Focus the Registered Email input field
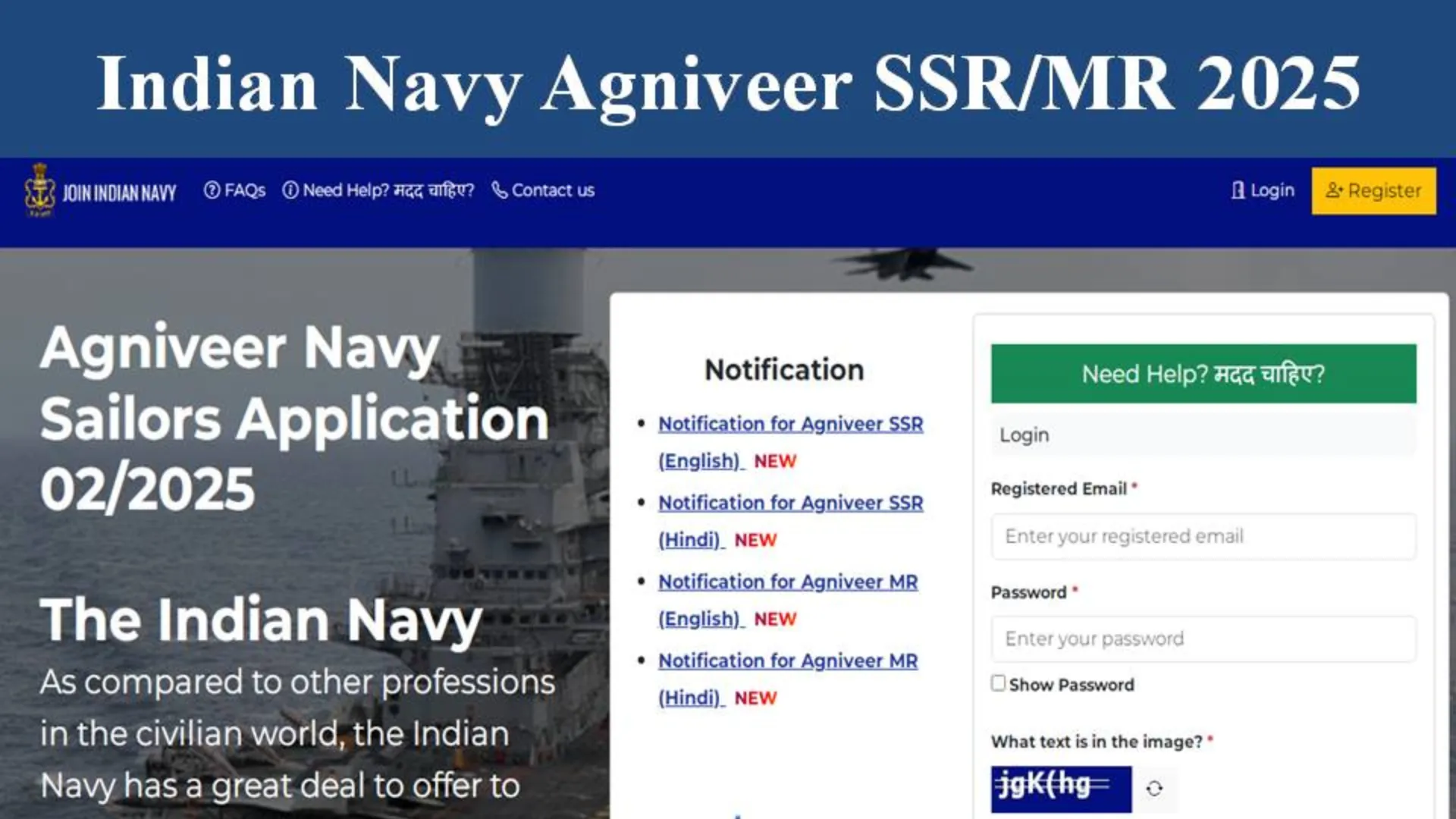The image size is (1456, 819). pyautogui.click(x=1203, y=536)
